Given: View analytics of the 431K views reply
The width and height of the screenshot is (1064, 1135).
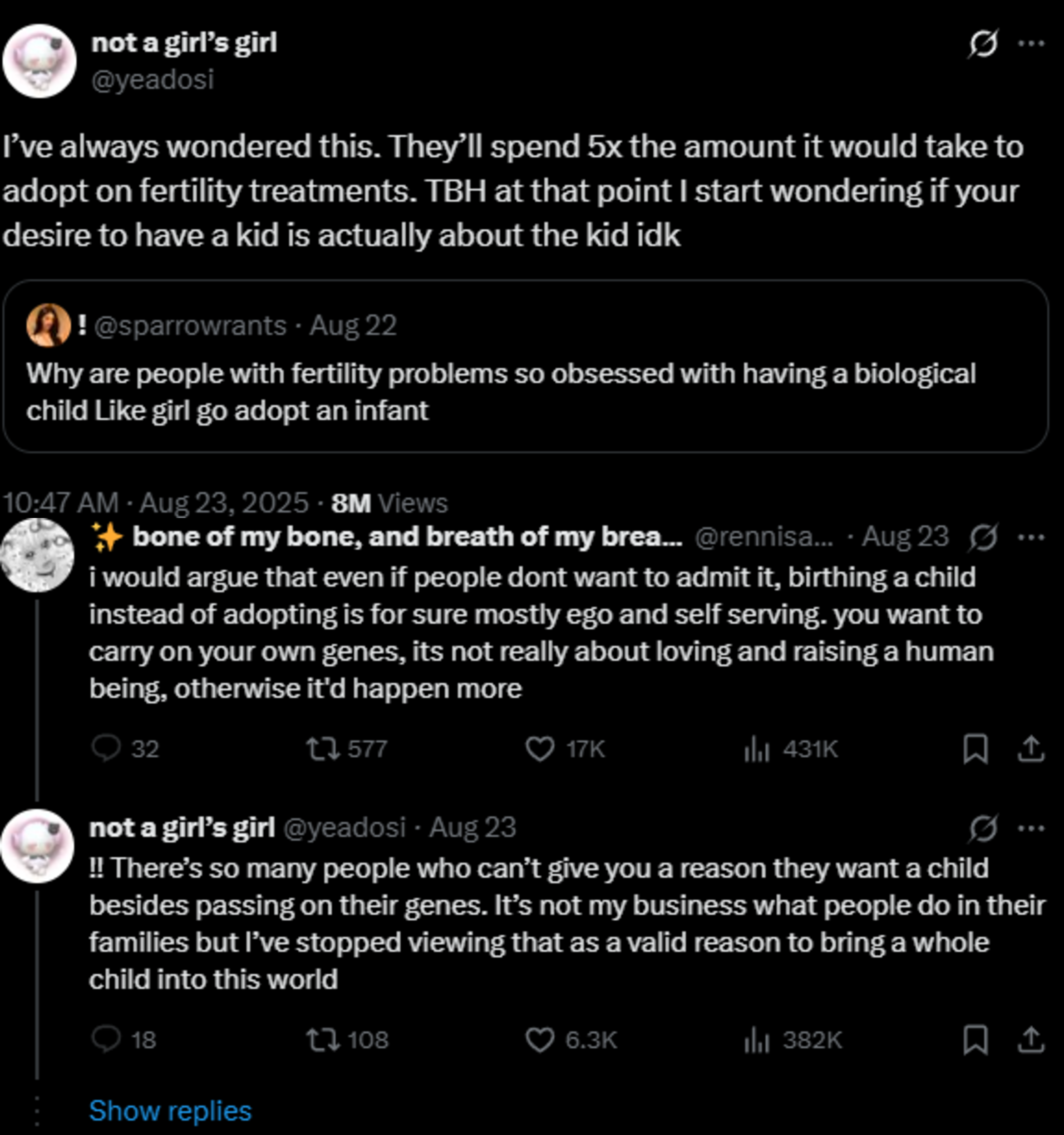Looking at the screenshot, I should (x=757, y=749).
